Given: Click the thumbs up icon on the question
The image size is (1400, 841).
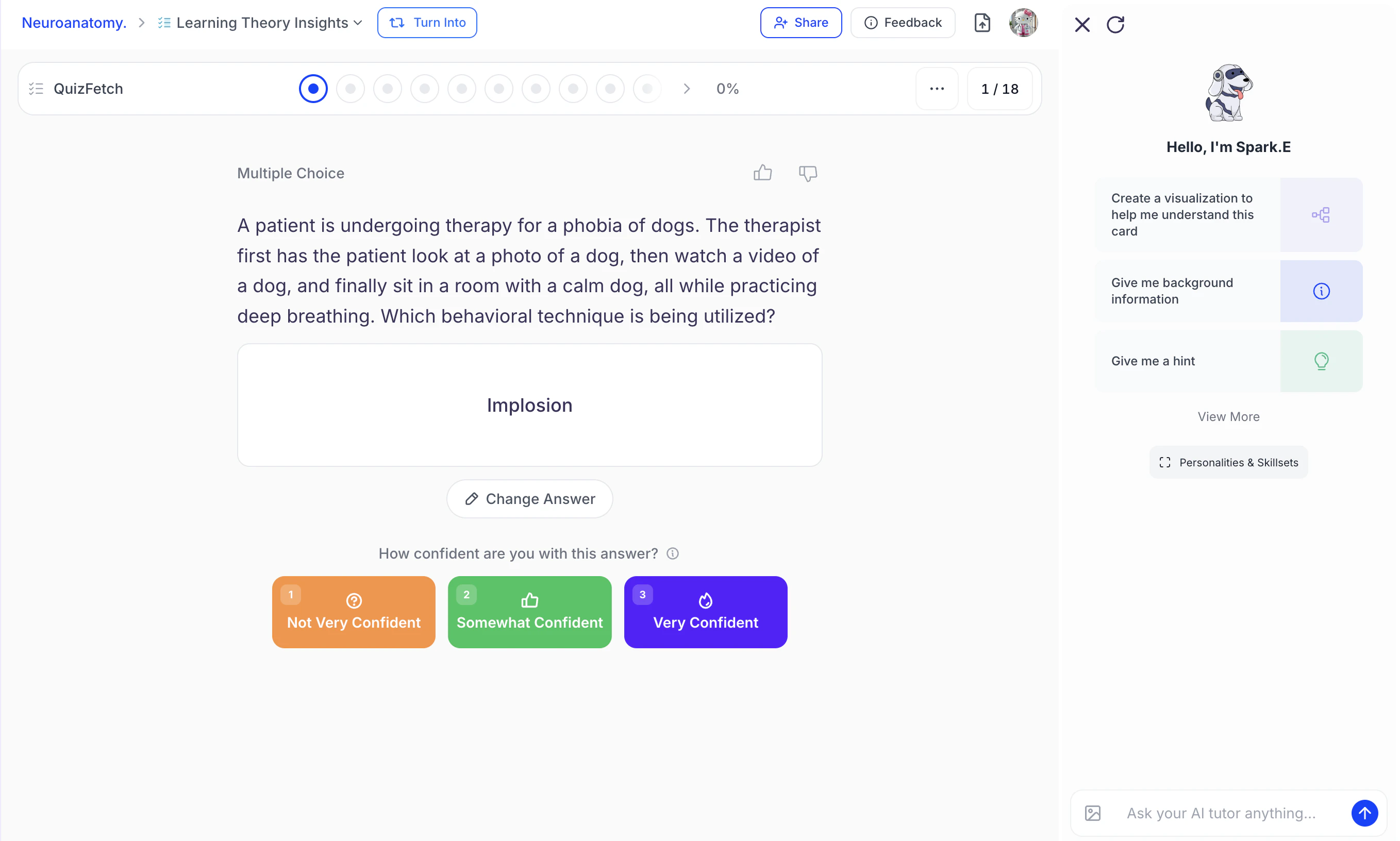Looking at the screenshot, I should (762, 173).
